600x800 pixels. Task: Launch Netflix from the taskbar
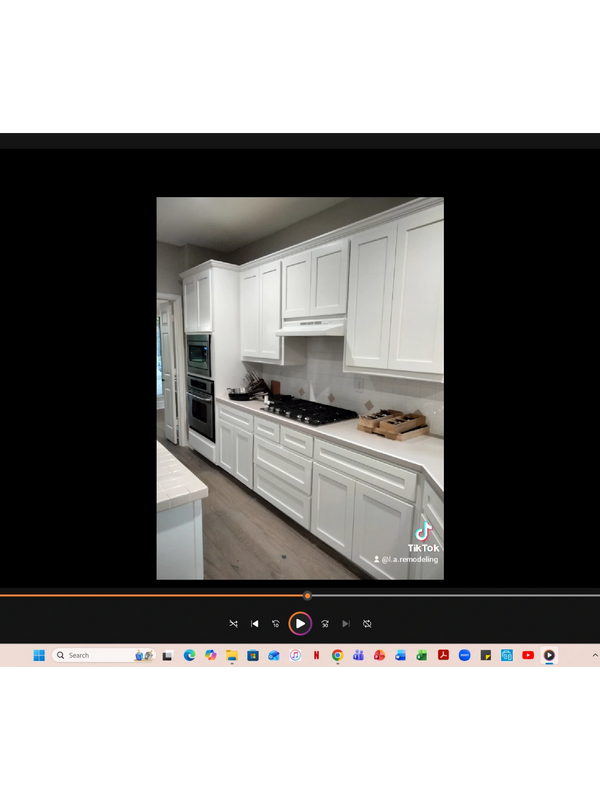(316, 655)
